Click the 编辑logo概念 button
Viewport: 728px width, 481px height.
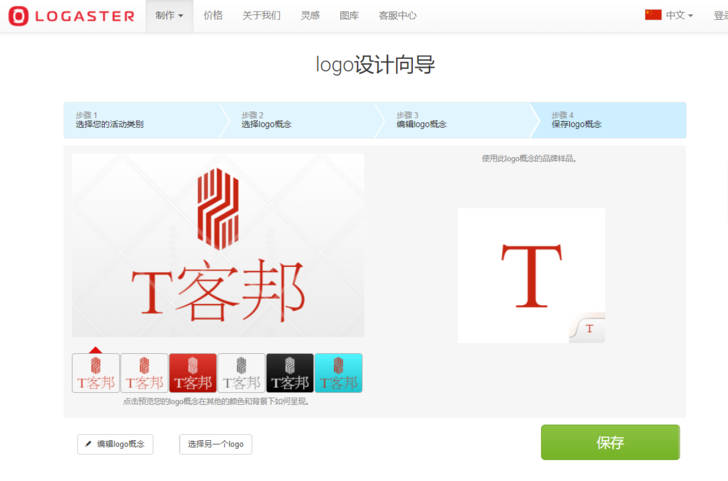click(x=115, y=444)
